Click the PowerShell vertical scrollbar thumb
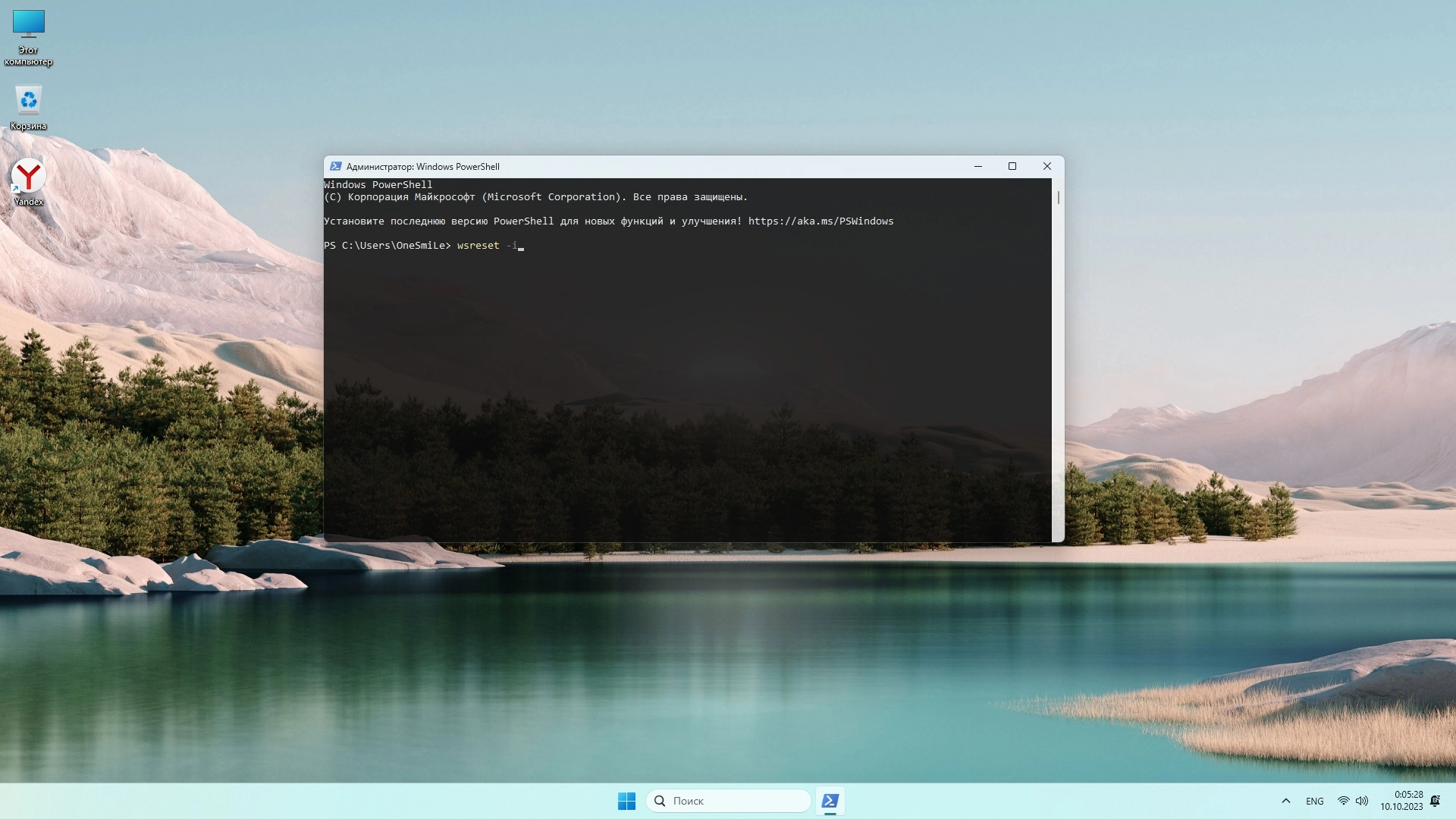Image resolution: width=1456 pixels, height=819 pixels. (x=1058, y=197)
